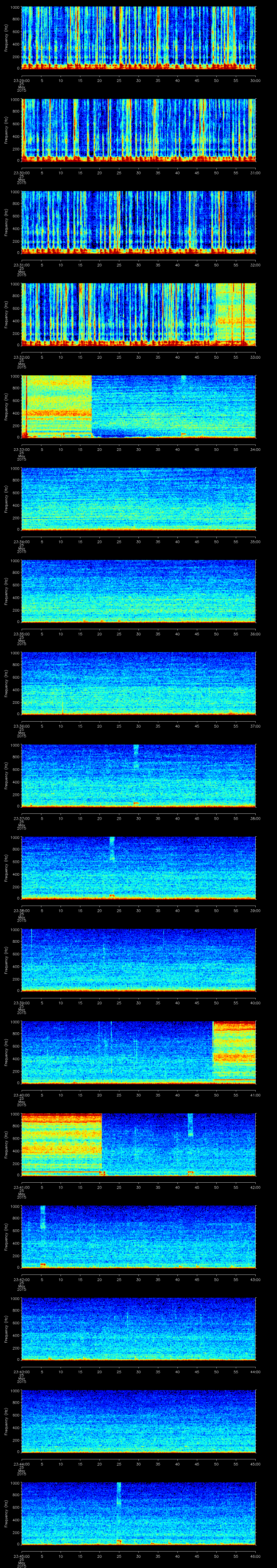Click the 23:38:00 start time label
The height and width of the screenshot is (1568, 277).
tap(21, 910)
